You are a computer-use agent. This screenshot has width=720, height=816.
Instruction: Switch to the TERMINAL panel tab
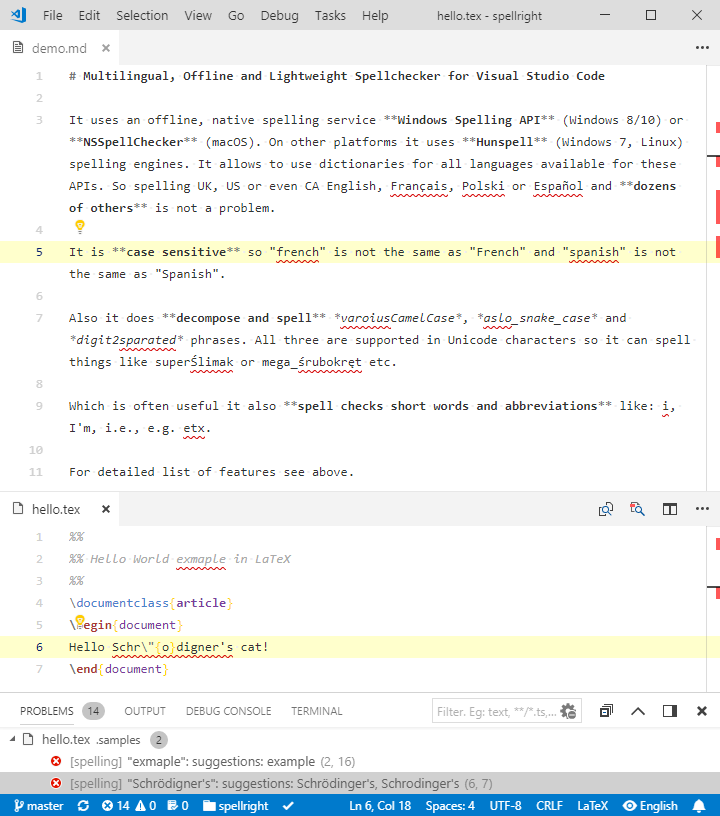pos(316,711)
